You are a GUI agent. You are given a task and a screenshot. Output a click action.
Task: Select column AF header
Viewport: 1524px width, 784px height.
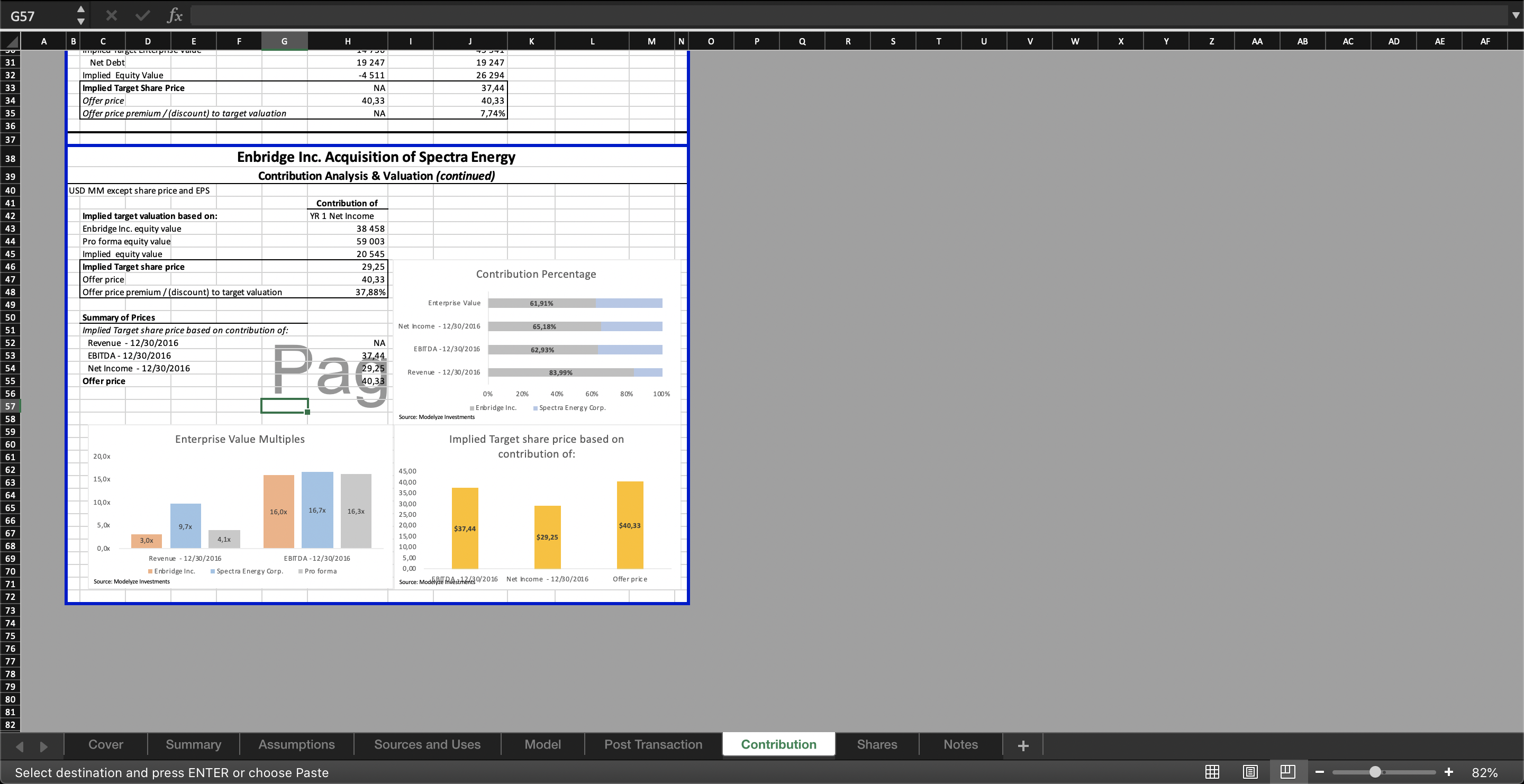tap(1485, 41)
